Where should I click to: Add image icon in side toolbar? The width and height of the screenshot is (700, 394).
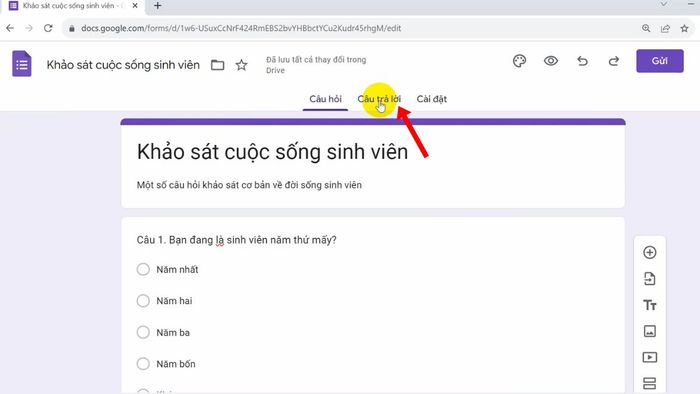click(x=650, y=331)
